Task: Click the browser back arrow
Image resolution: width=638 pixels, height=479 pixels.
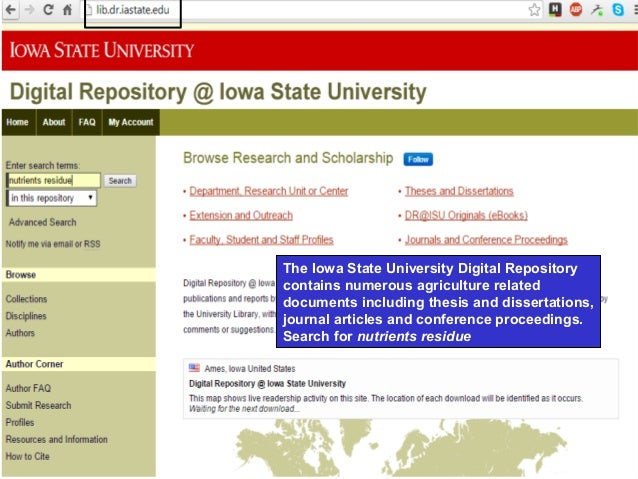Action: click(x=11, y=9)
